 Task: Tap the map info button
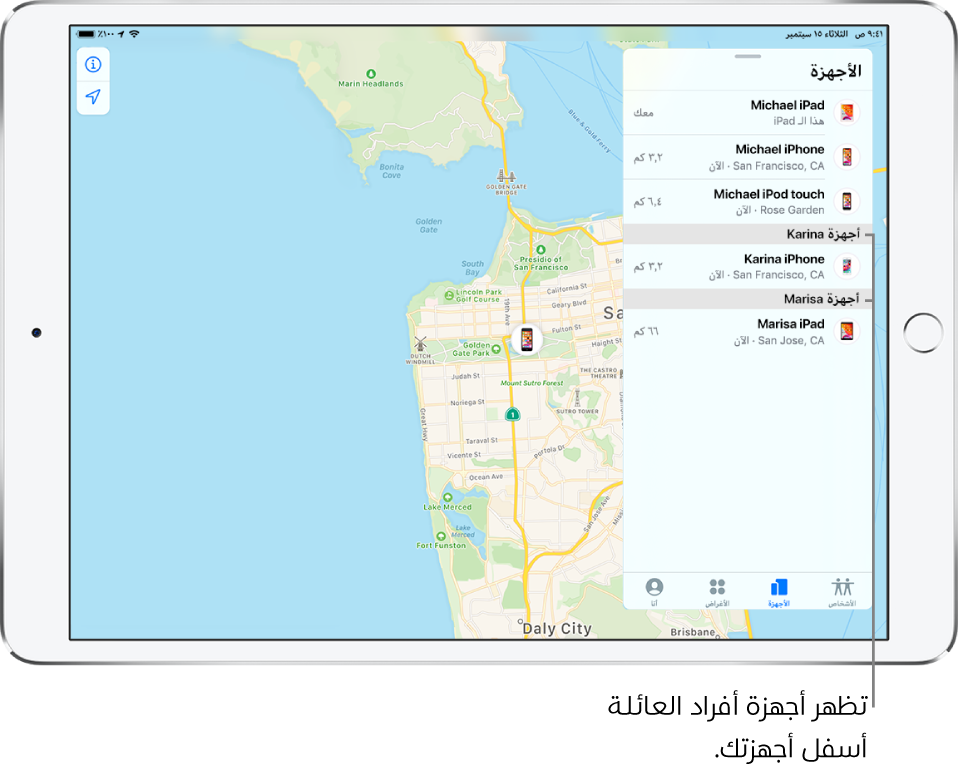click(93, 65)
